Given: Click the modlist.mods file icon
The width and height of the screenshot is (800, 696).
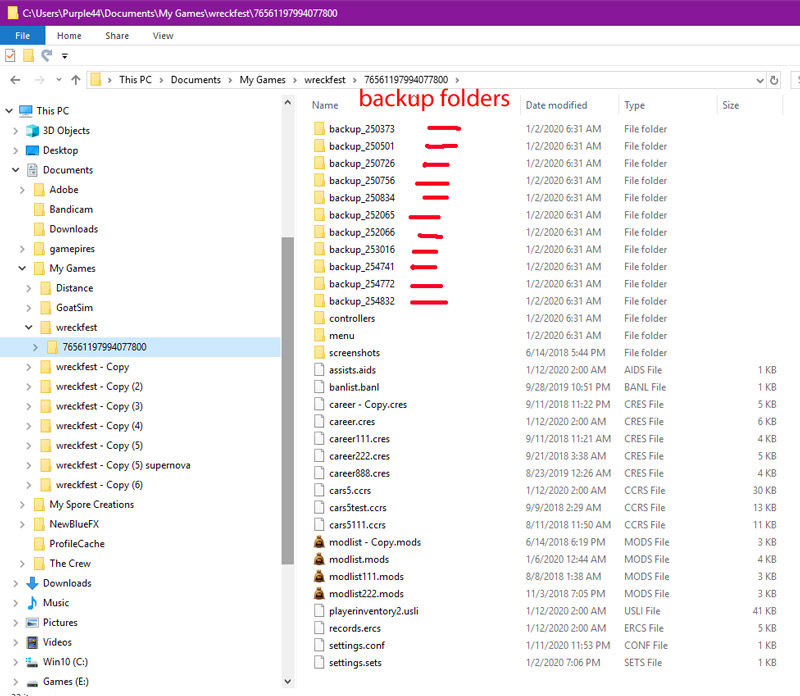Looking at the screenshot, I should [319, 559].
